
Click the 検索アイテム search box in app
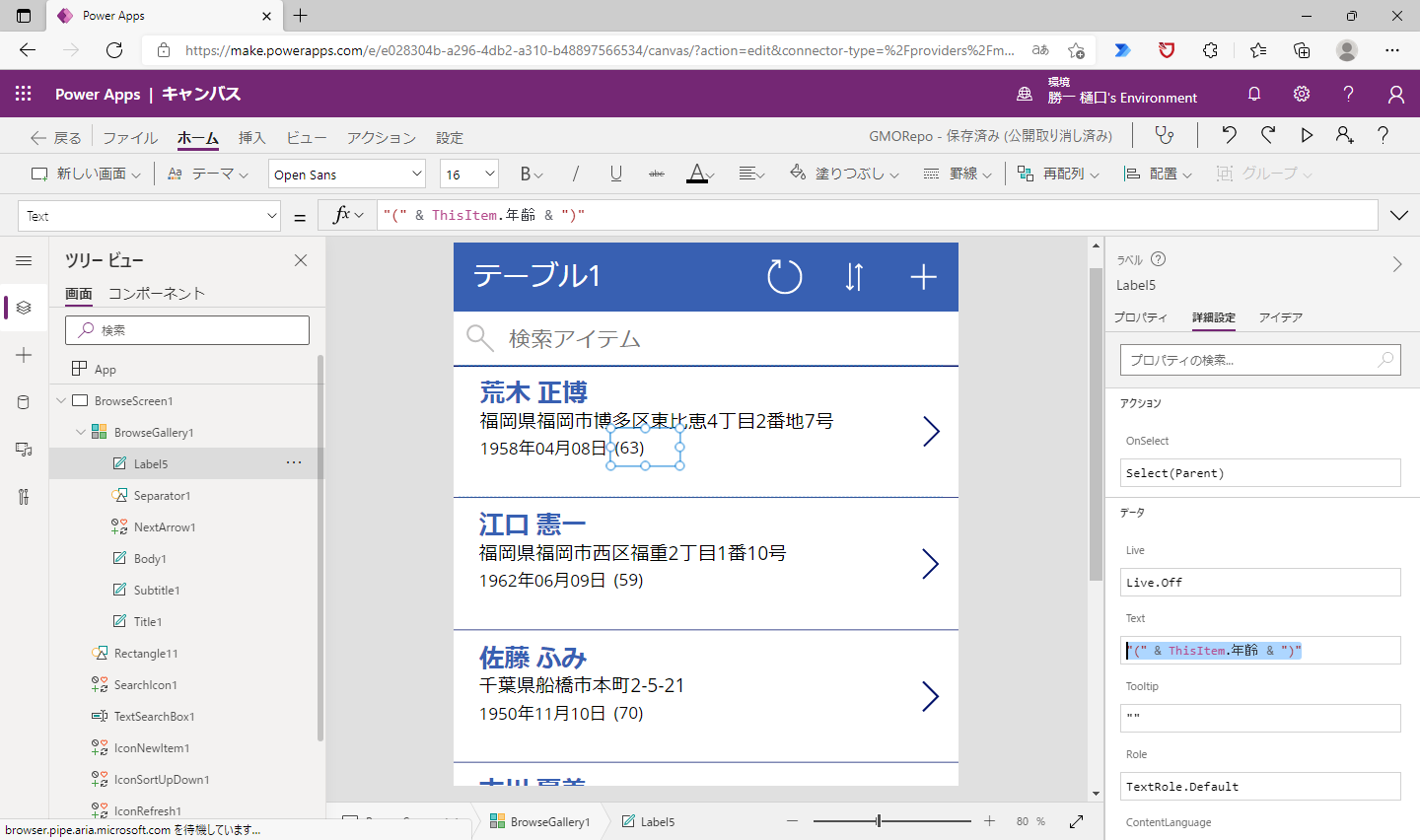[706, 339]
